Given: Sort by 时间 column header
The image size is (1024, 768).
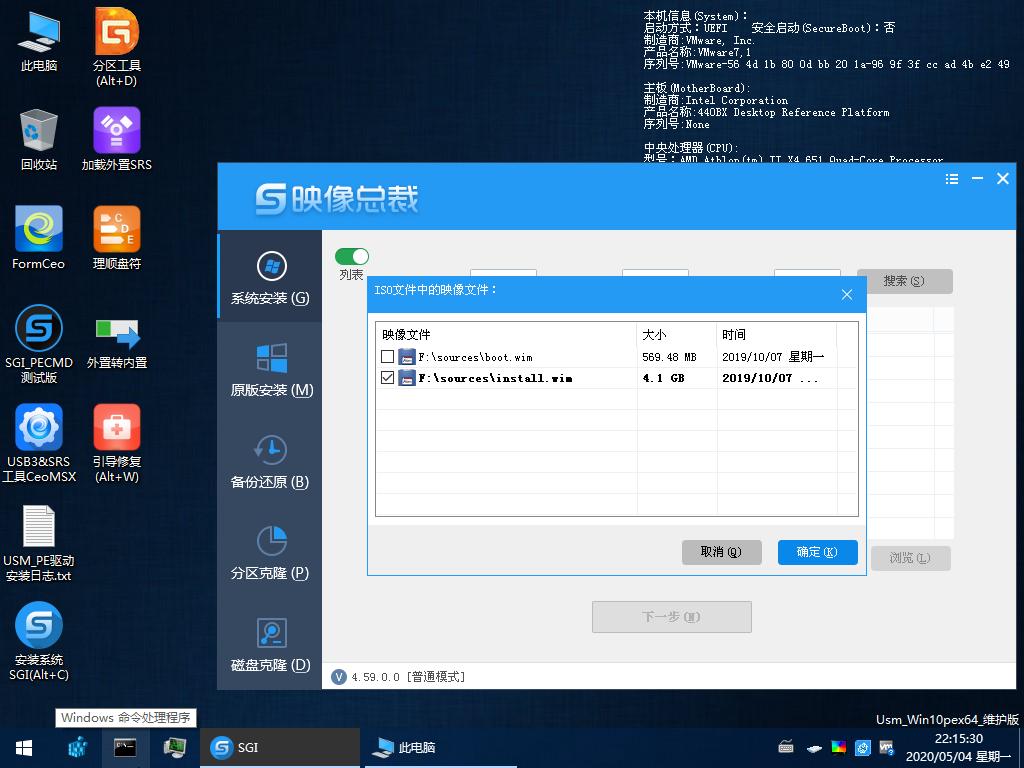Looking at the screenshot, I should point(776,334).
